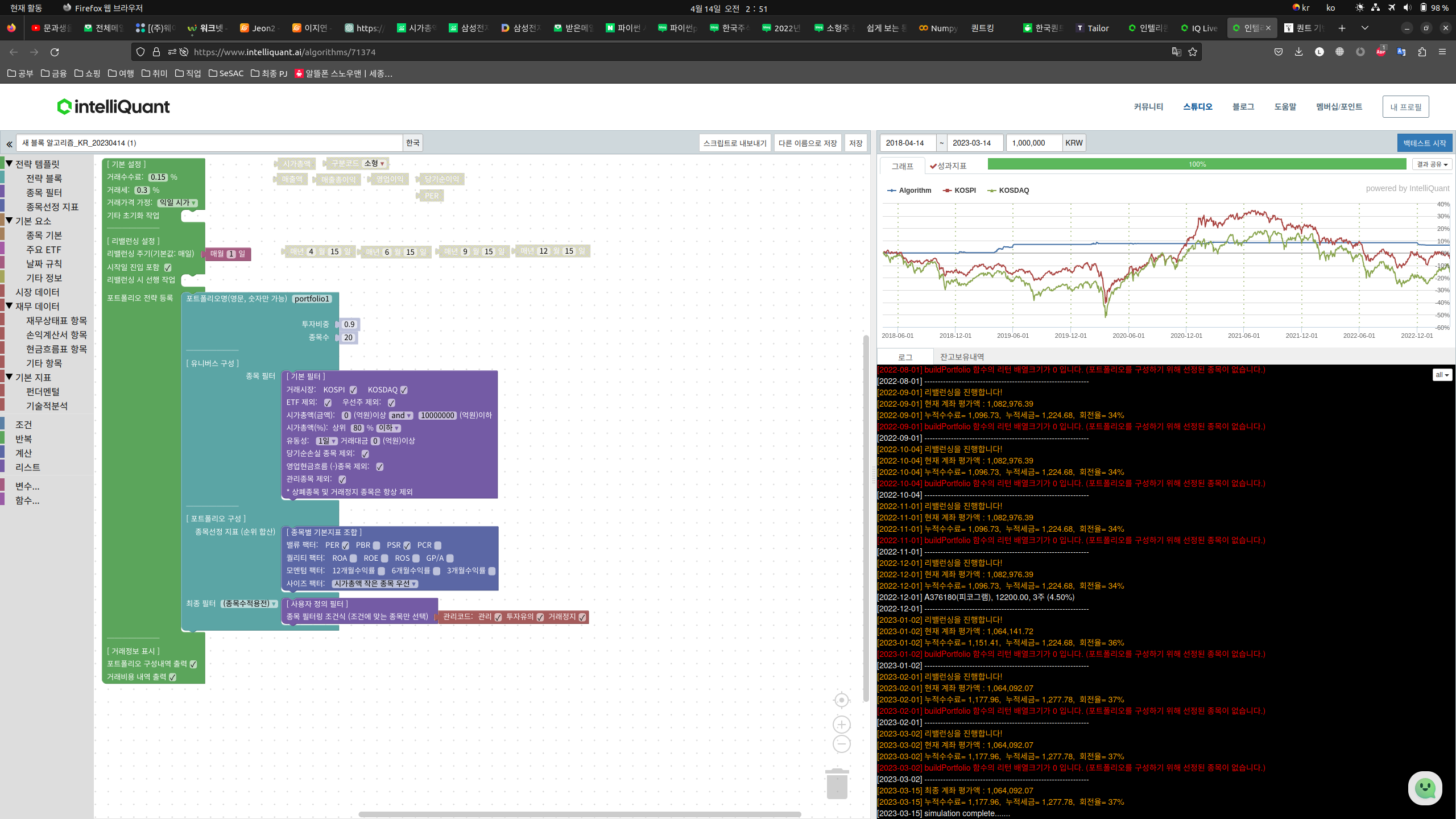Enable the PBR value factor checkbox
The height and width of the screenshot is (819, 1456).
pyautogui.click(x=377, y=545)
